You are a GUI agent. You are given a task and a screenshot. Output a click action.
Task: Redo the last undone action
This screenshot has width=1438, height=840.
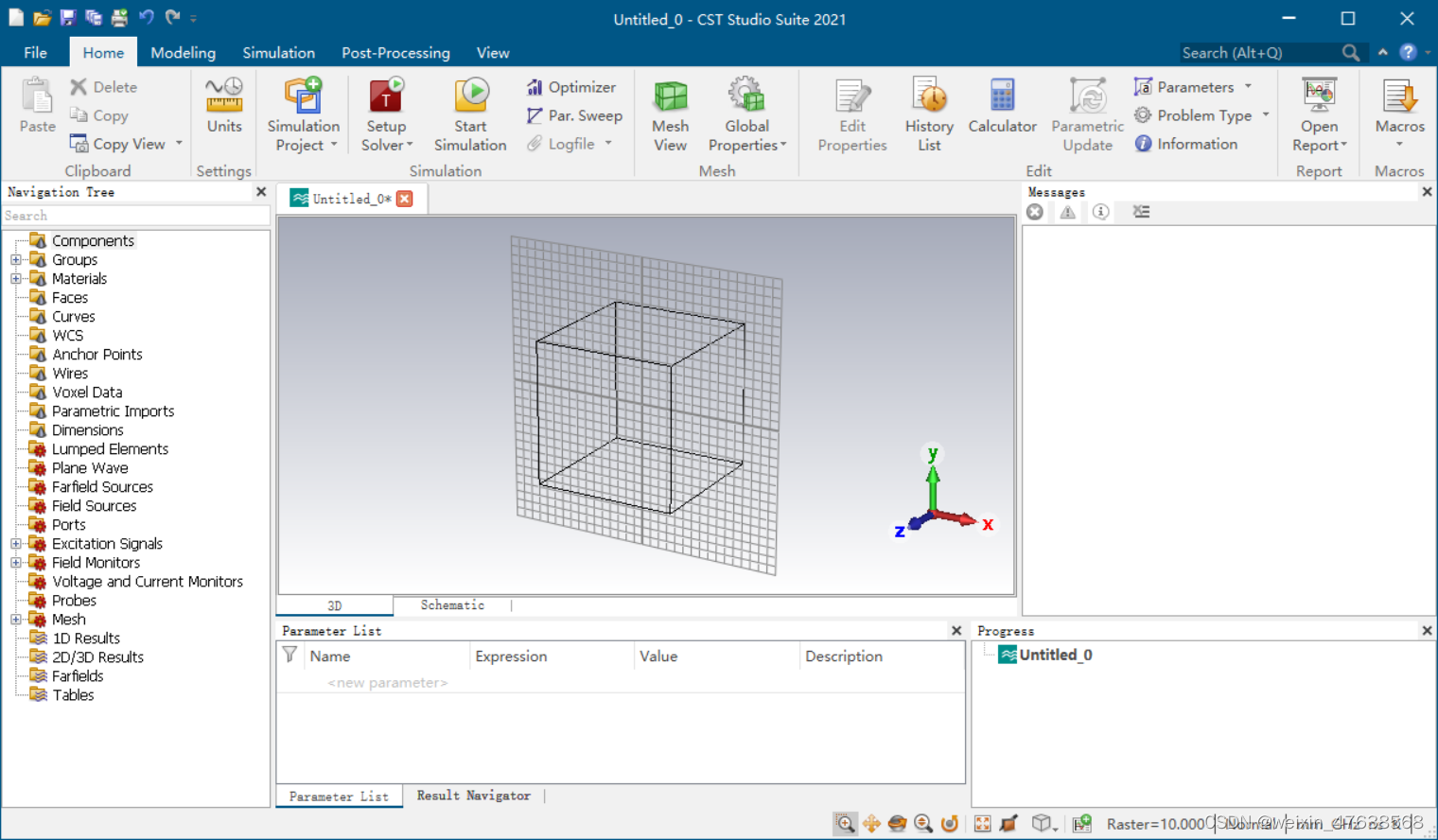(172, 17)
